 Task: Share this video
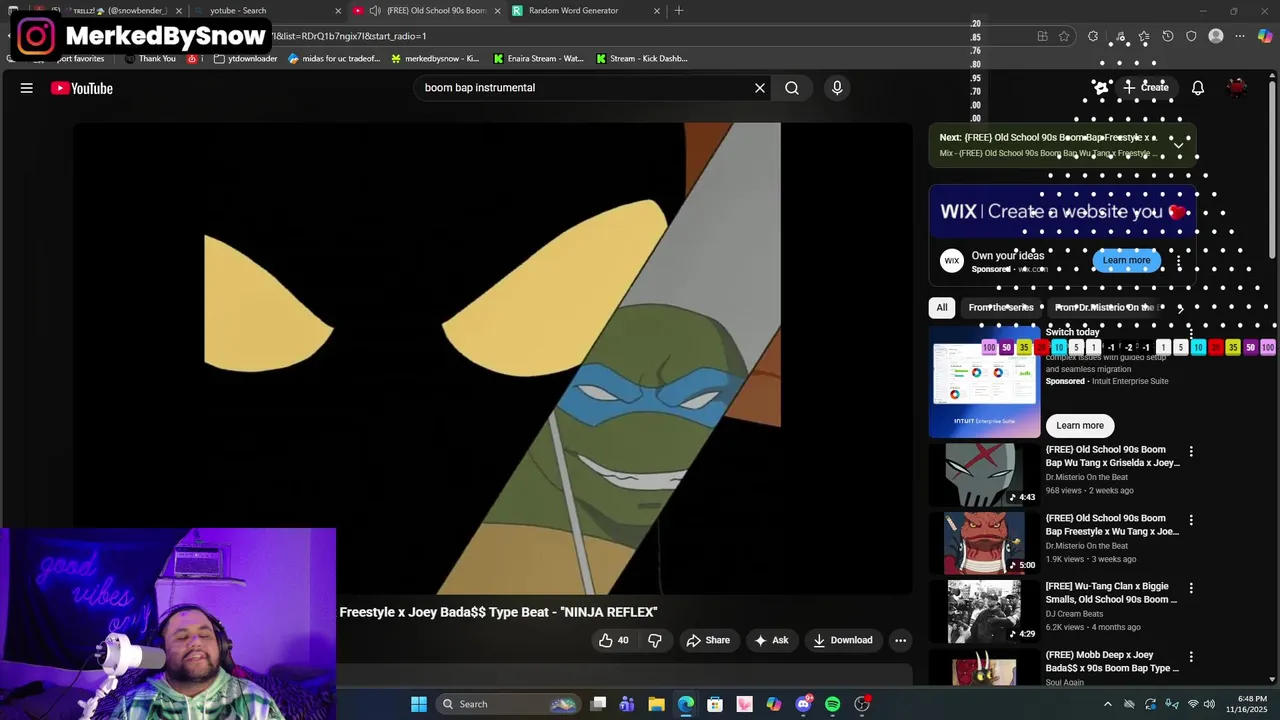click(708, 640)
